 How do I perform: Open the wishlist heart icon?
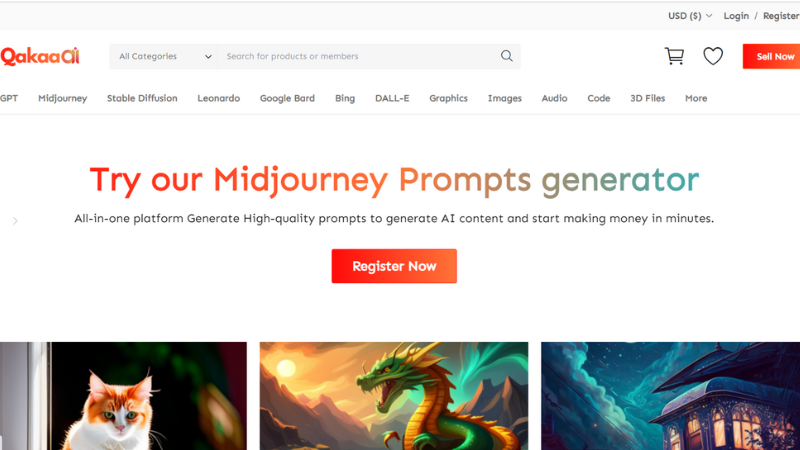click(713, 56)
